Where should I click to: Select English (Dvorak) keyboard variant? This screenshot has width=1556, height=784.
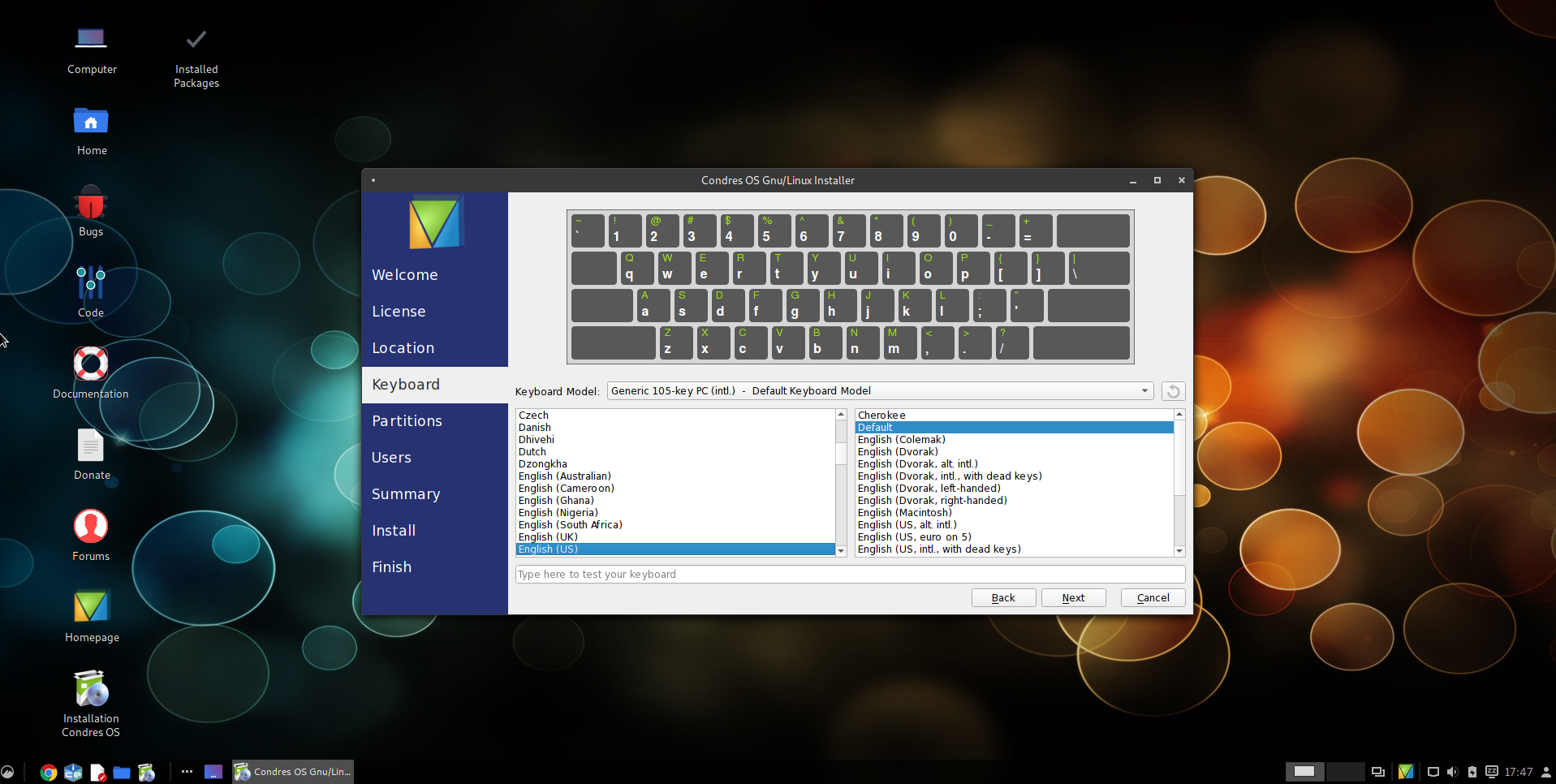click(898, 452)
